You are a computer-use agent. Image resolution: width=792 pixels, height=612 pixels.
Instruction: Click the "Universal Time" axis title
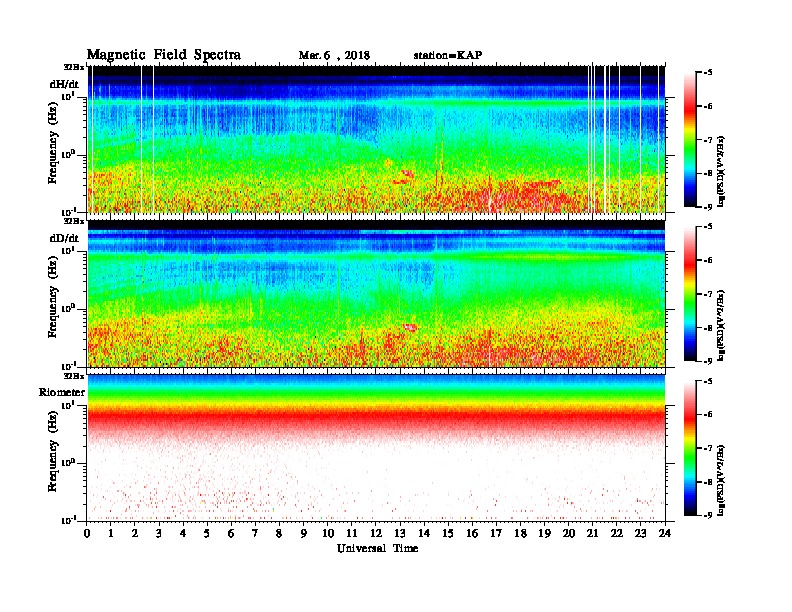[x=377, y=548]
